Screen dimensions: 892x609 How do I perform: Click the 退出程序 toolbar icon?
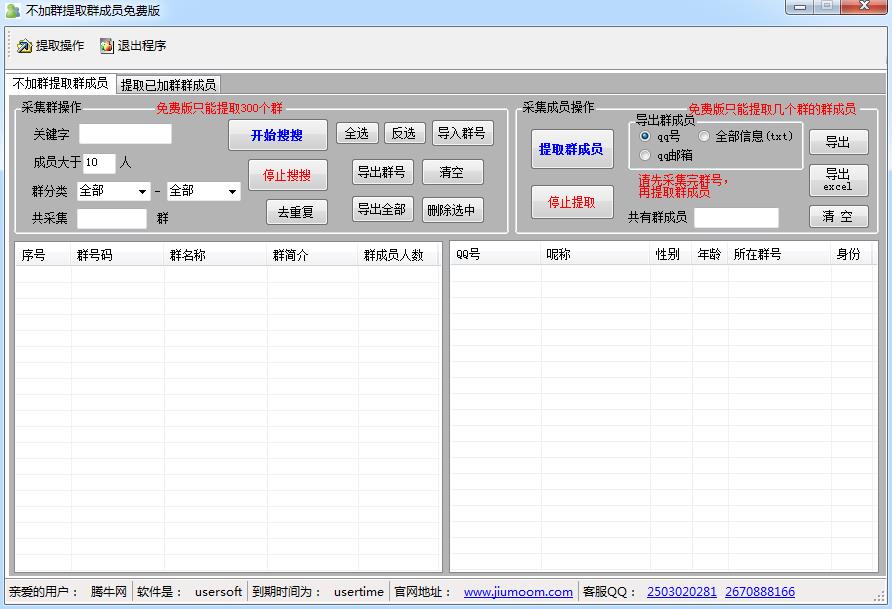click(107, 46)
